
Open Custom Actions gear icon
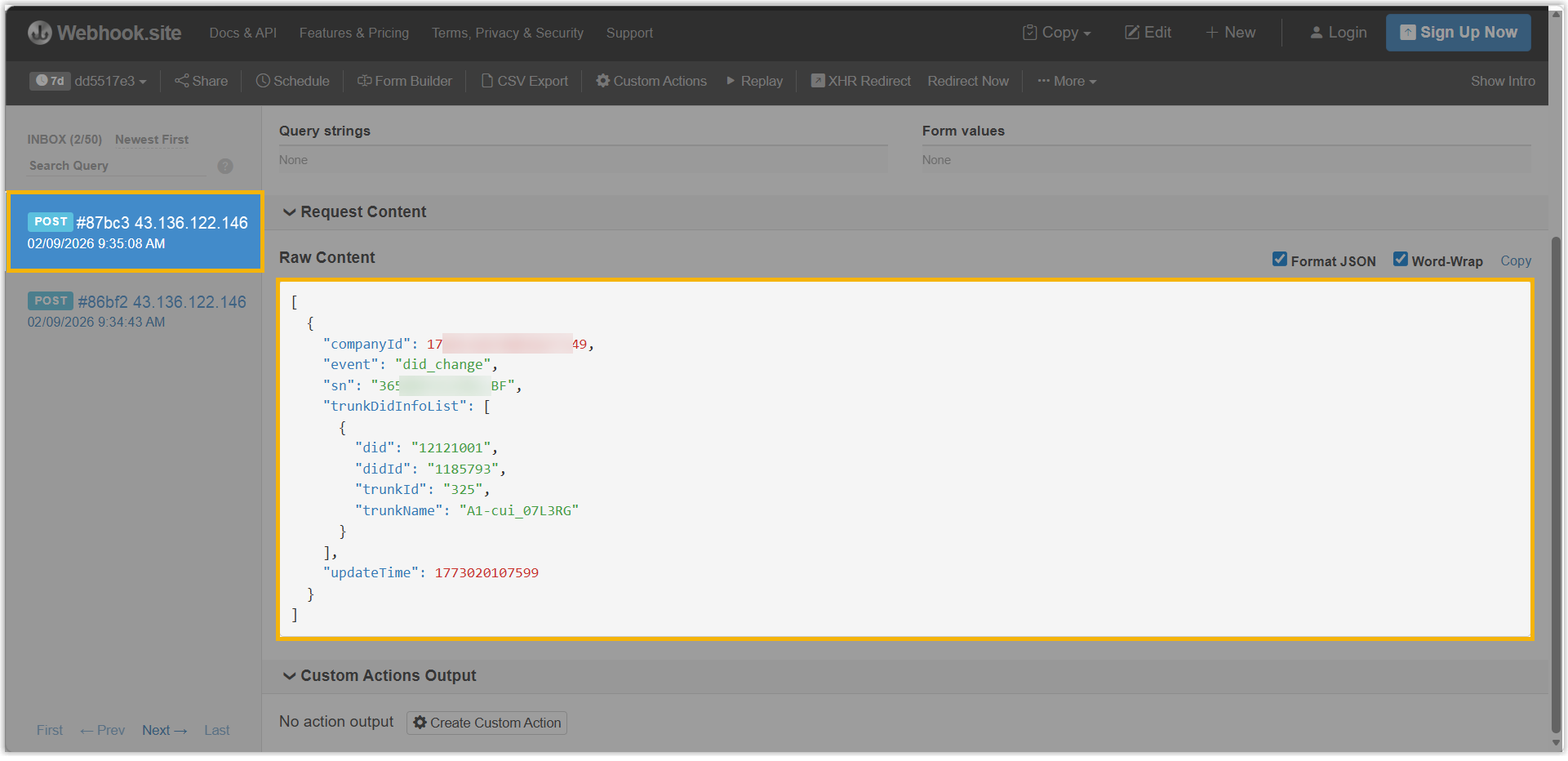pyautogui.click(x=603, y=81)
